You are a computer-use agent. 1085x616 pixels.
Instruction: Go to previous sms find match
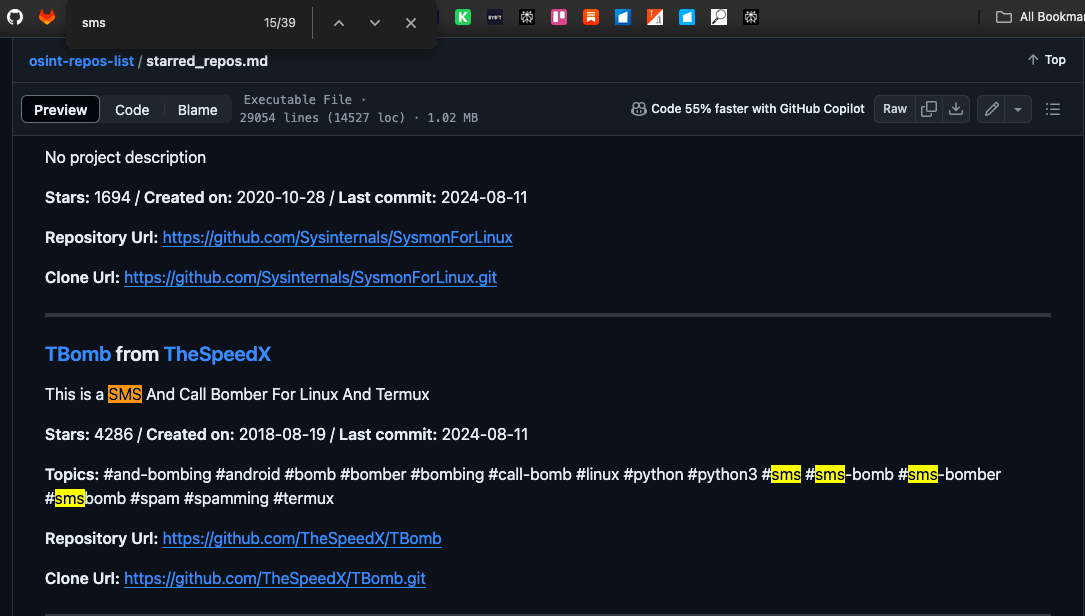[x=339, y=23]
